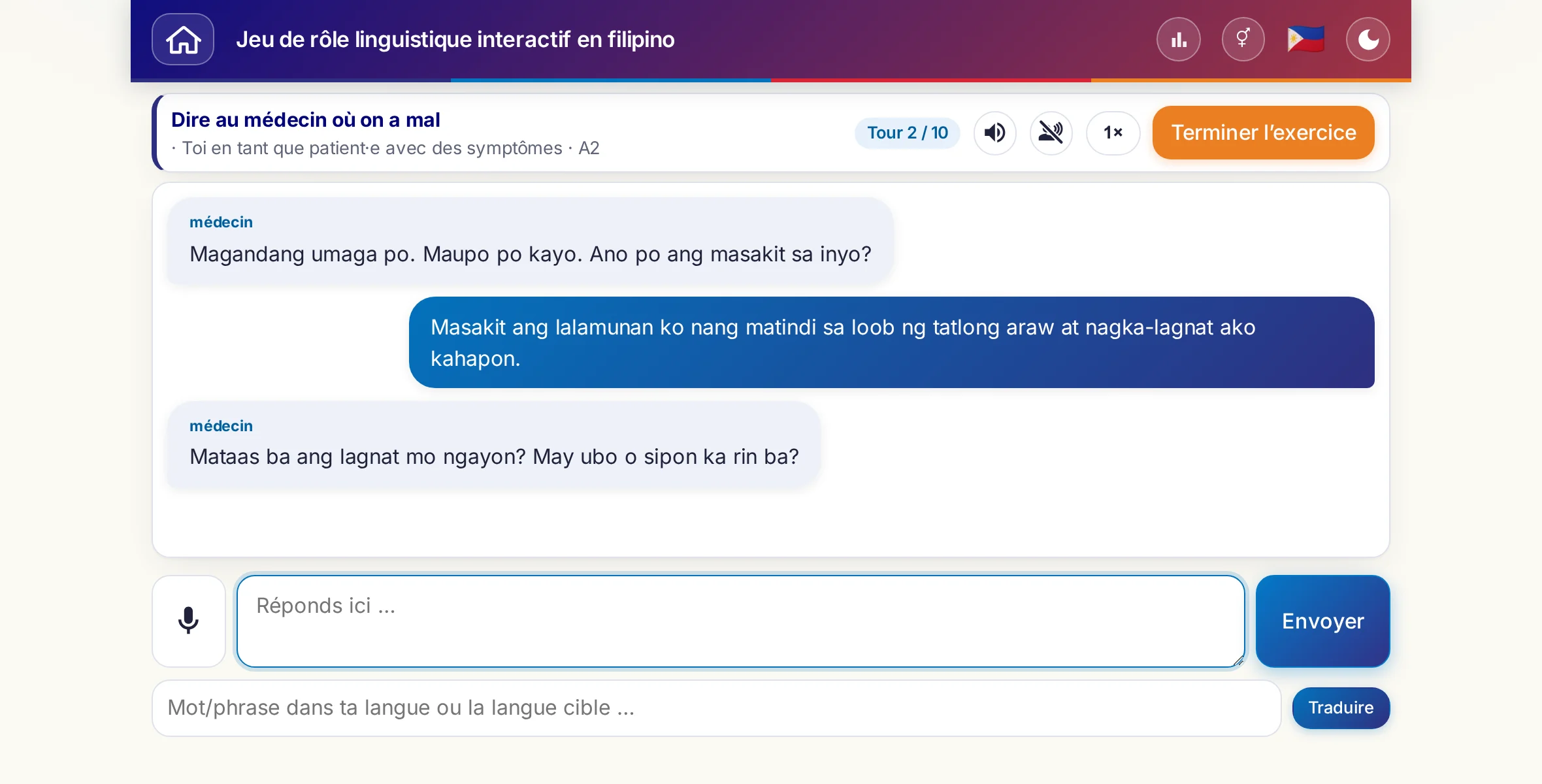
Task: Click the translation input field
Action: (x=717, y=708)
